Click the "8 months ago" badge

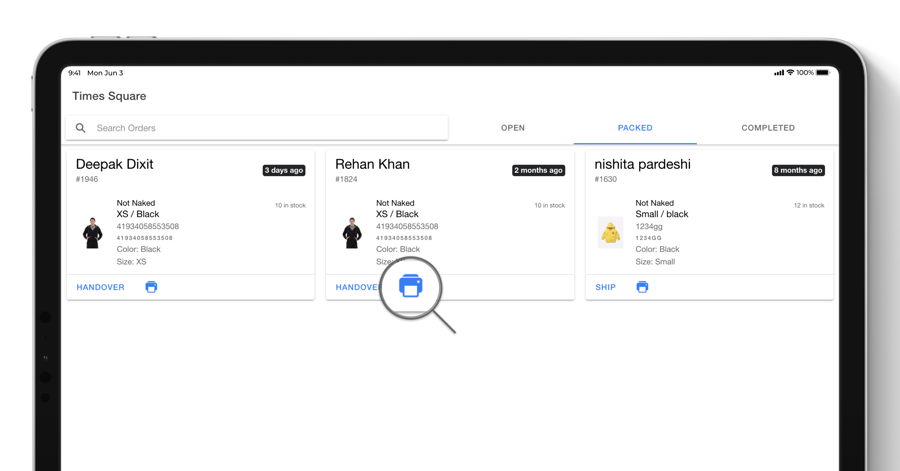click(798, 170)
